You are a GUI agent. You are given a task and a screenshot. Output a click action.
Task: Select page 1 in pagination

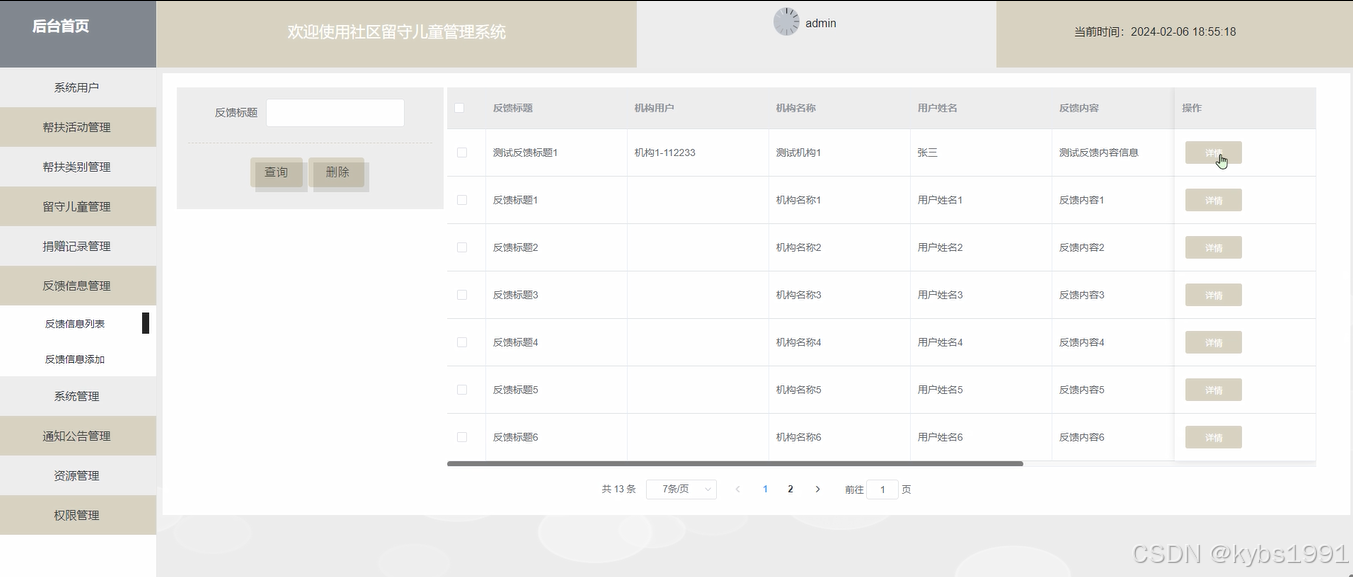(x=765, y=489)
